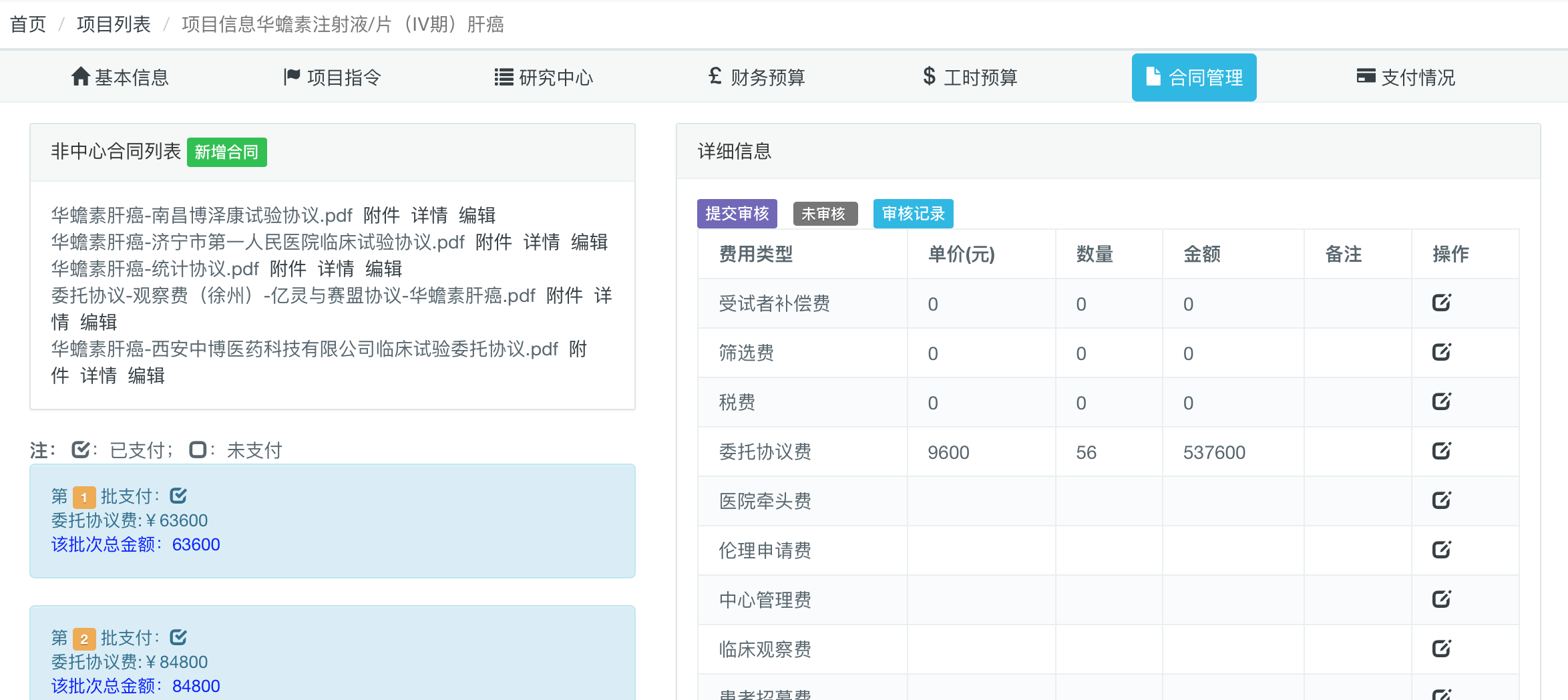Open 西安中博医药科技有限公司临床试验委托协议.pdf
The width and height of the screenshot is (1568, 700).
(x=305, y=349)
